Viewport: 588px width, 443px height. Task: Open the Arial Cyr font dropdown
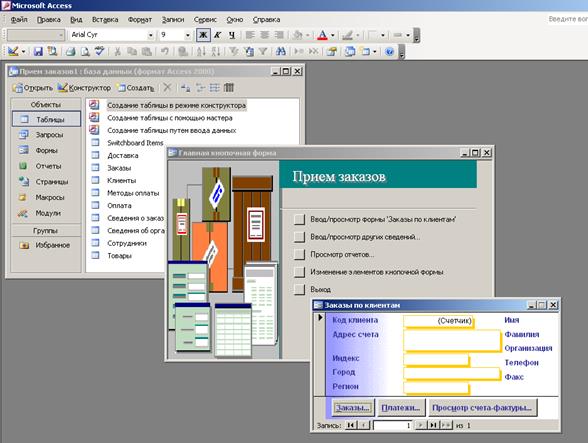150,35
